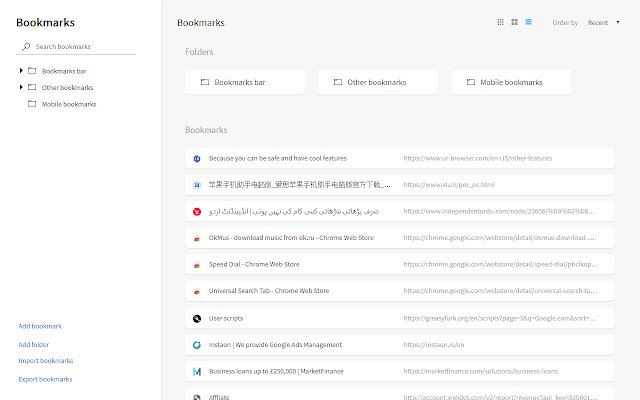Expand Other bookmarks tree arrow
Screen dimensions: 640x400
(21, 87)
